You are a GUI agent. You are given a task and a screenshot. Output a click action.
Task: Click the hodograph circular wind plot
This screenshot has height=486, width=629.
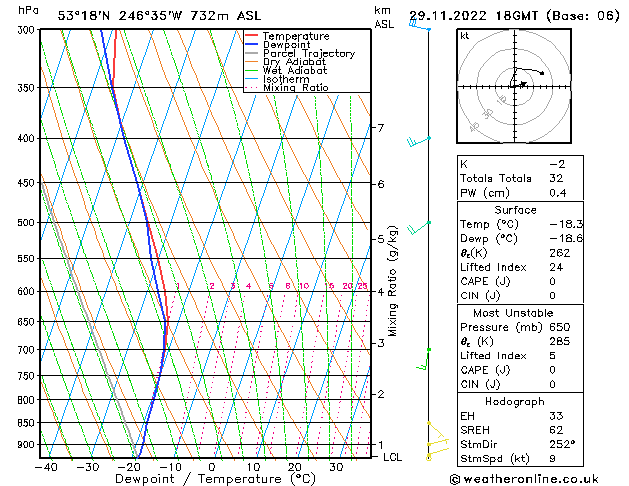518,85
